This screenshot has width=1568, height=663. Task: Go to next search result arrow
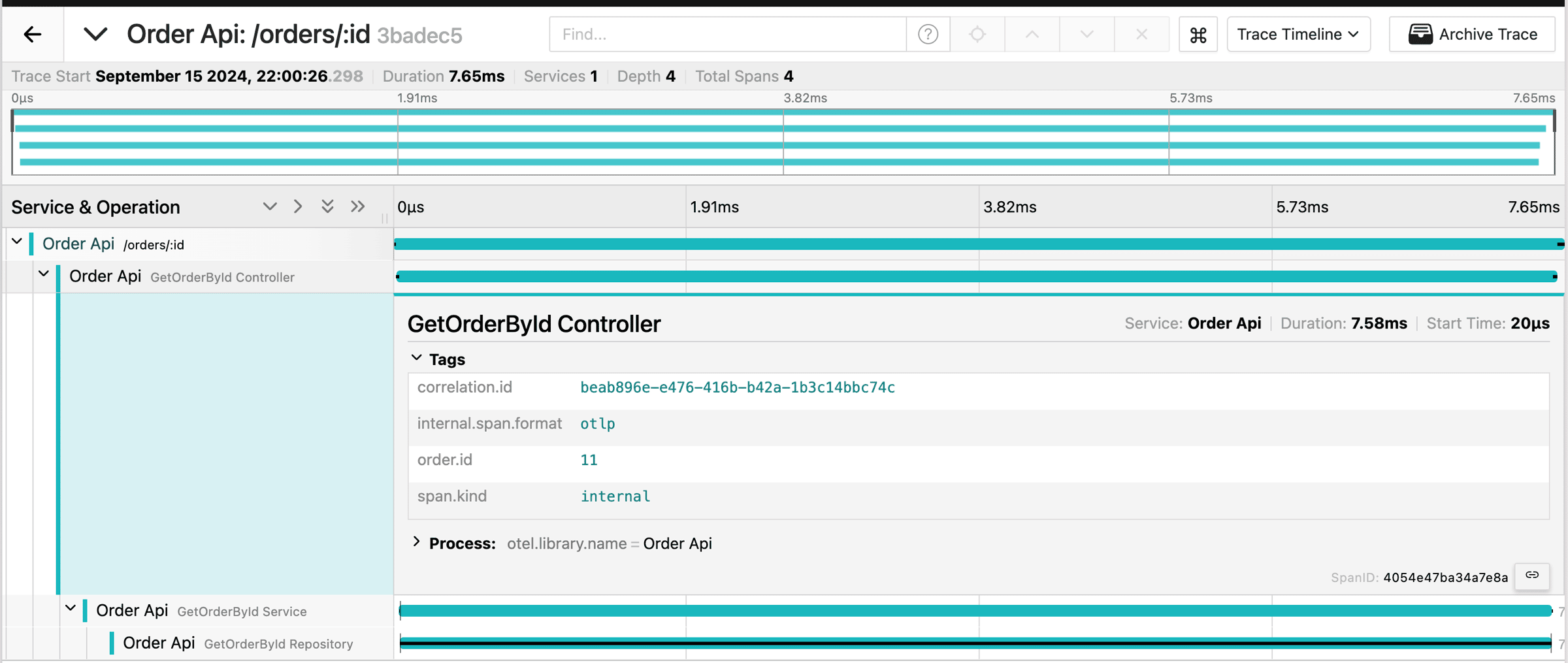tap(1086, 35)
